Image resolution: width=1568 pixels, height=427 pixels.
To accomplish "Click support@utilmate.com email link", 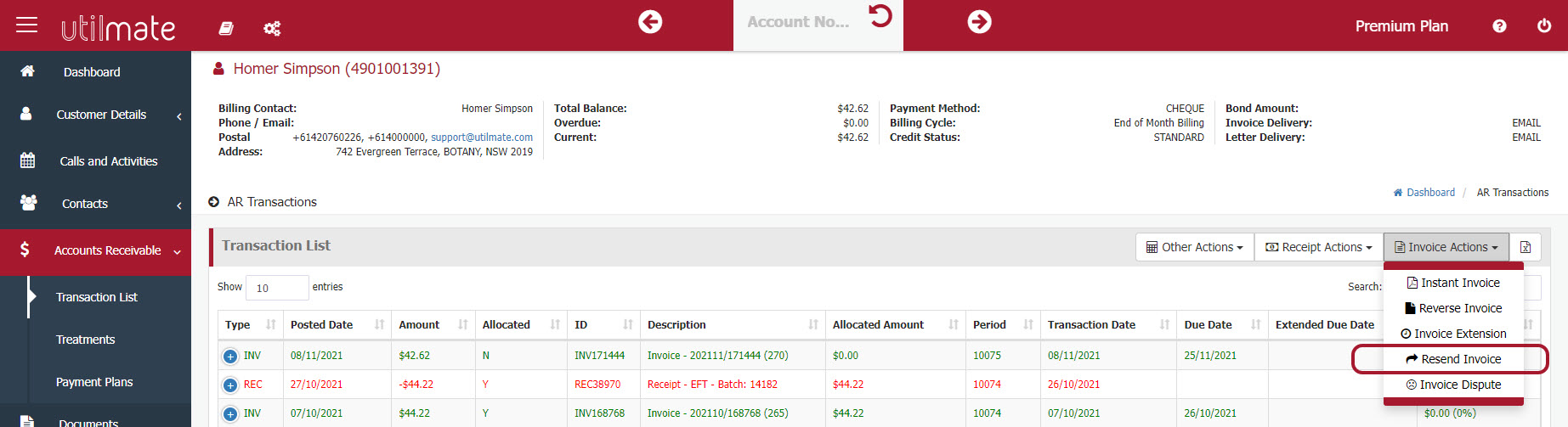I will point(481,138).
